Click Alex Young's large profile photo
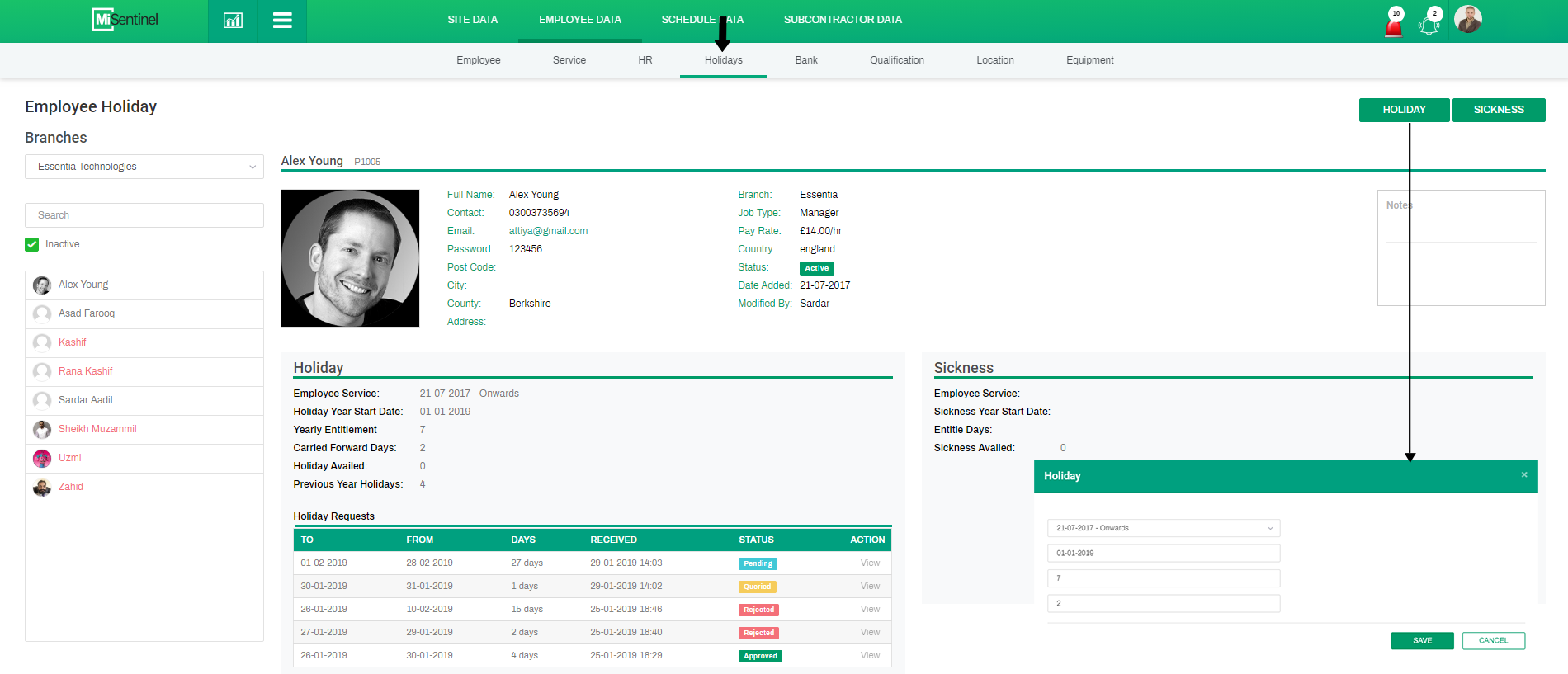The width and height of the screenshot is (1568, 674). click(x=350, y=258)
